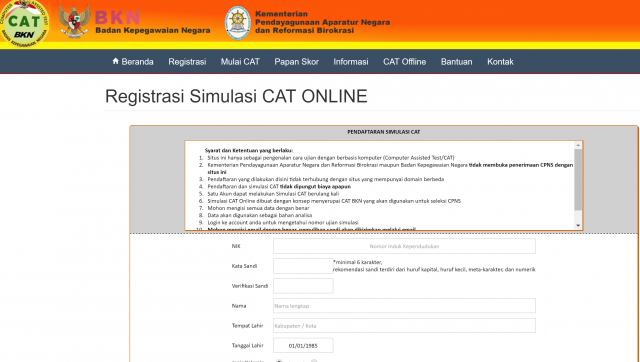
Task: Focus the Tempat Lahir input field
Action: pos(404,326)
